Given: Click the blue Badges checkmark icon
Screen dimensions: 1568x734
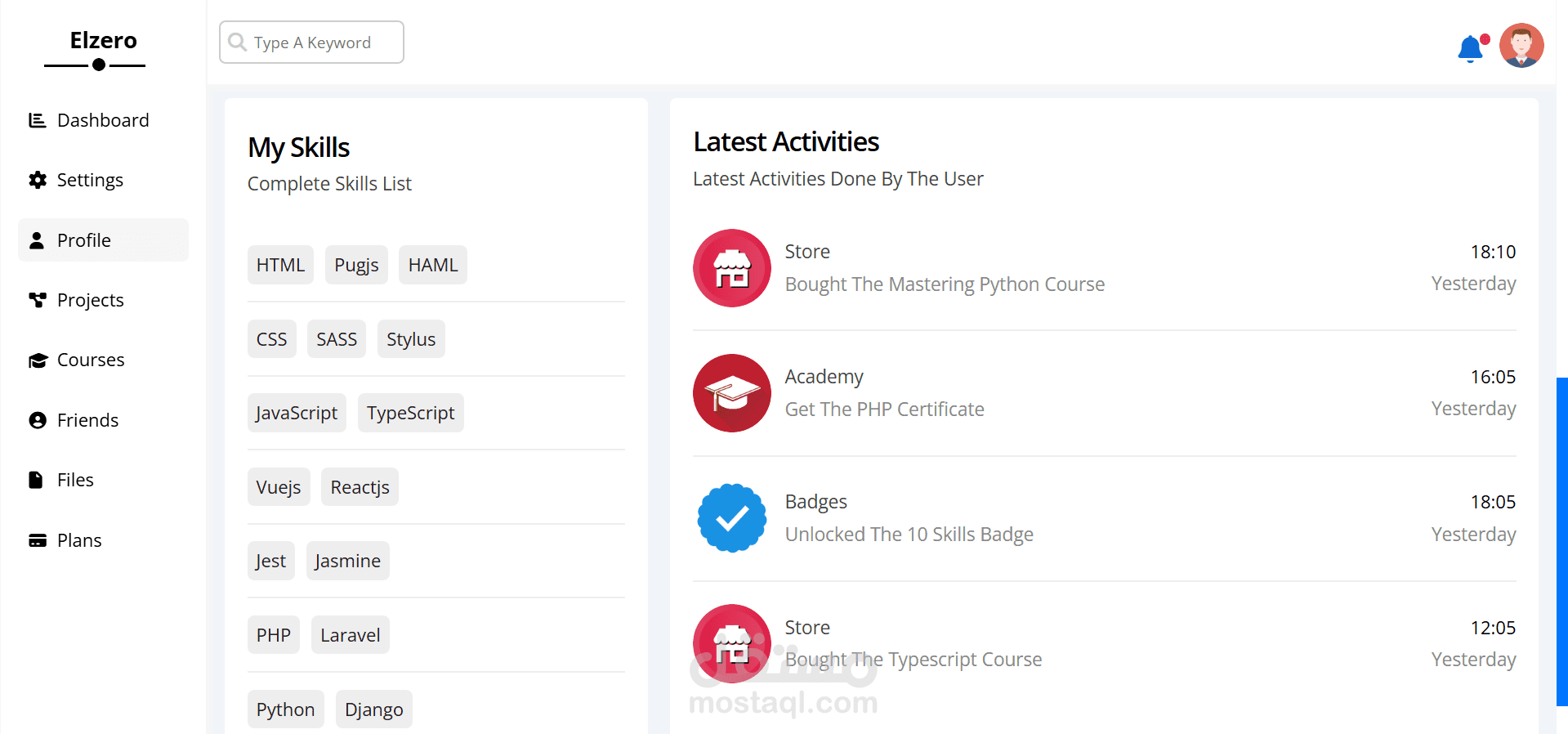Looking at the screenshot, I should pos(731,518).
